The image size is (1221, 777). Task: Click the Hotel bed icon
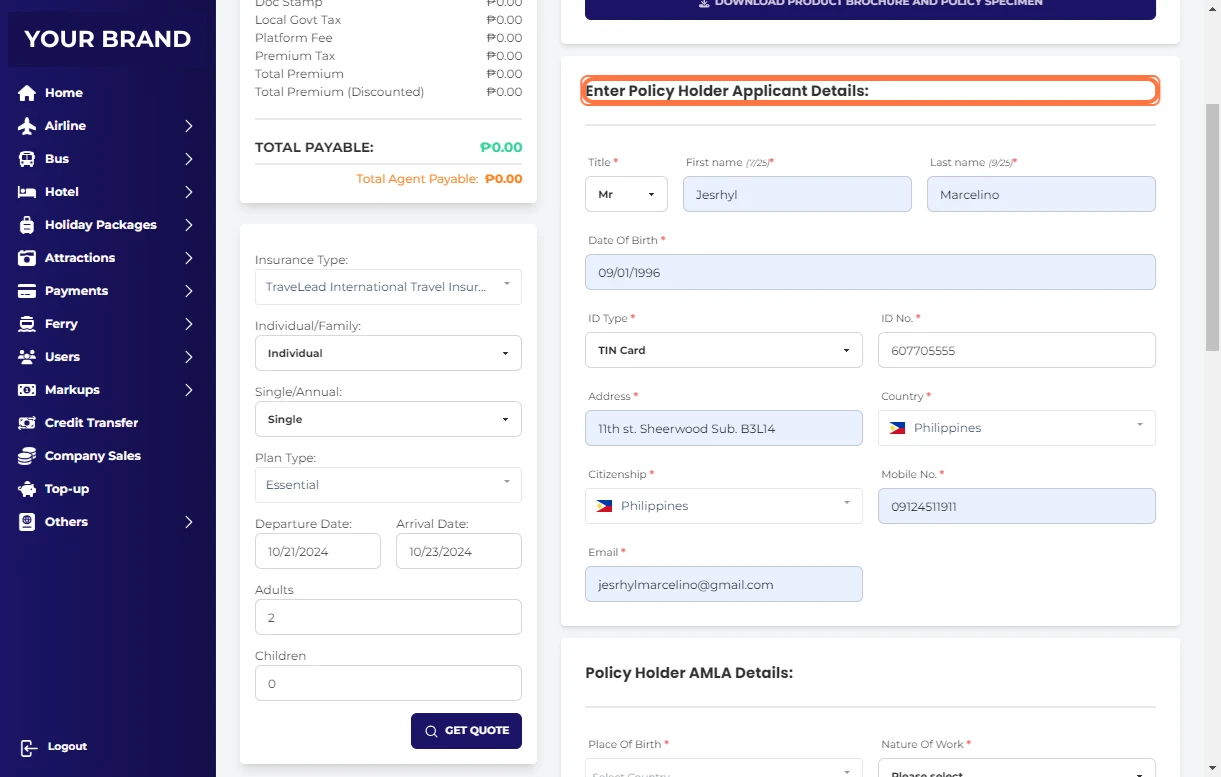click(27, 192)
